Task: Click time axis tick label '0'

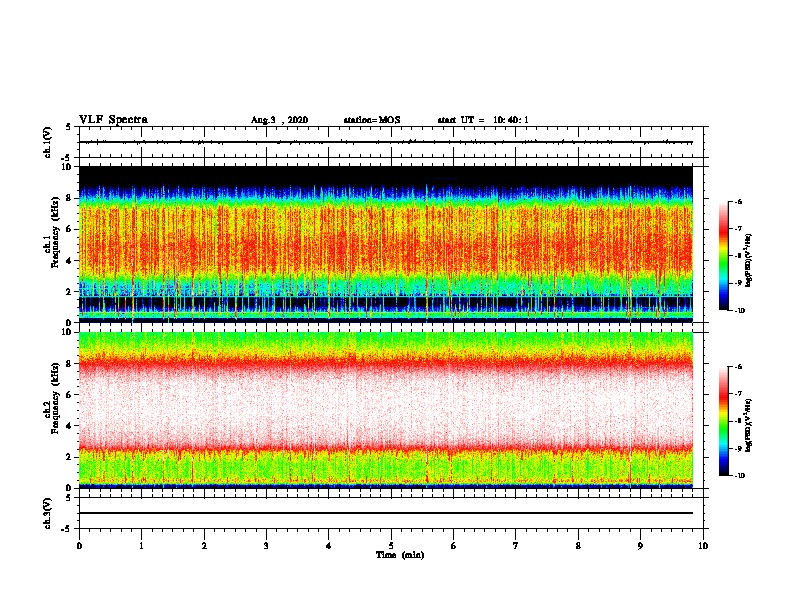Action: tap(79, 546)
